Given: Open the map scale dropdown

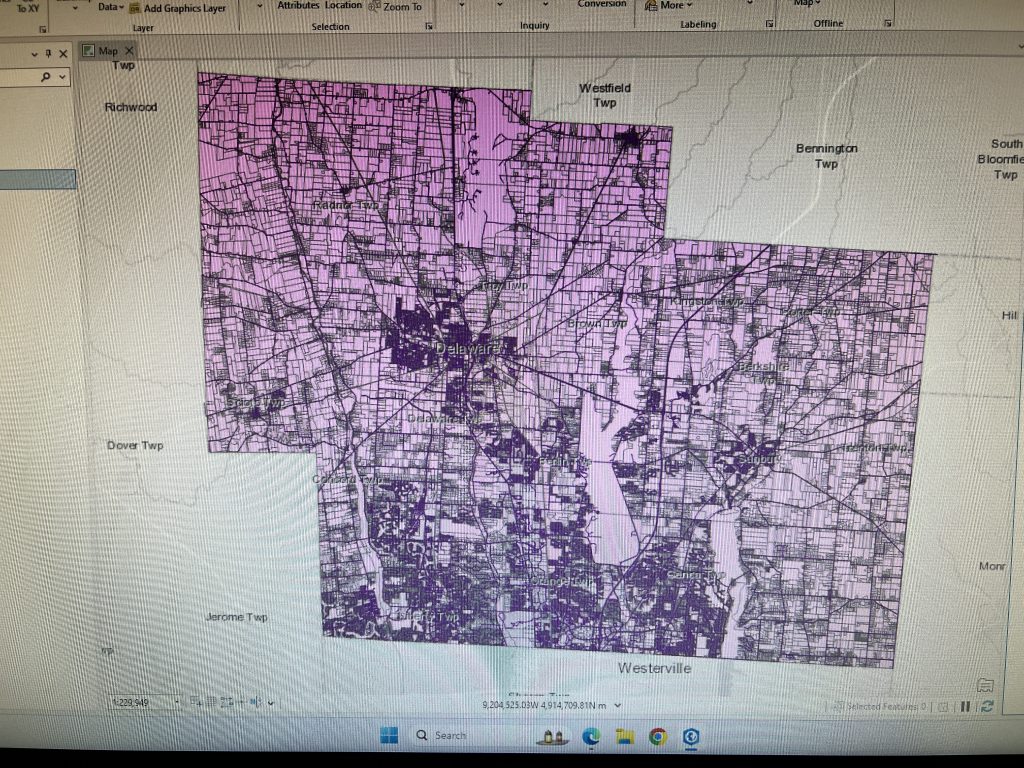Looking at the screenshot, I should pos(178,700).
